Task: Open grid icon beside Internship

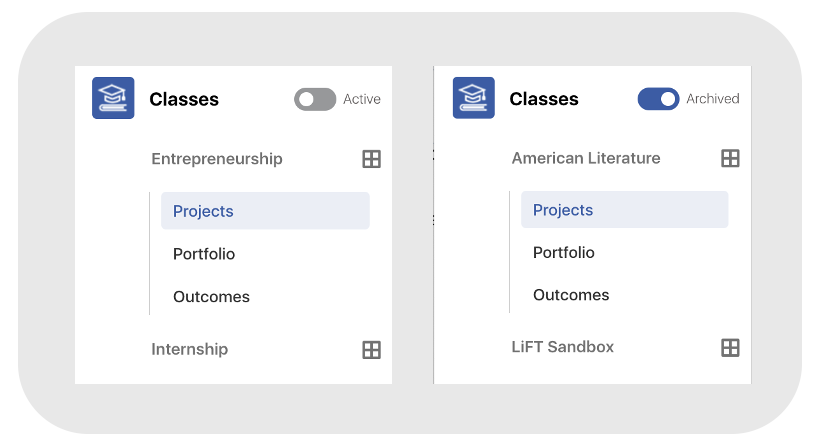Action: [372, 350]
